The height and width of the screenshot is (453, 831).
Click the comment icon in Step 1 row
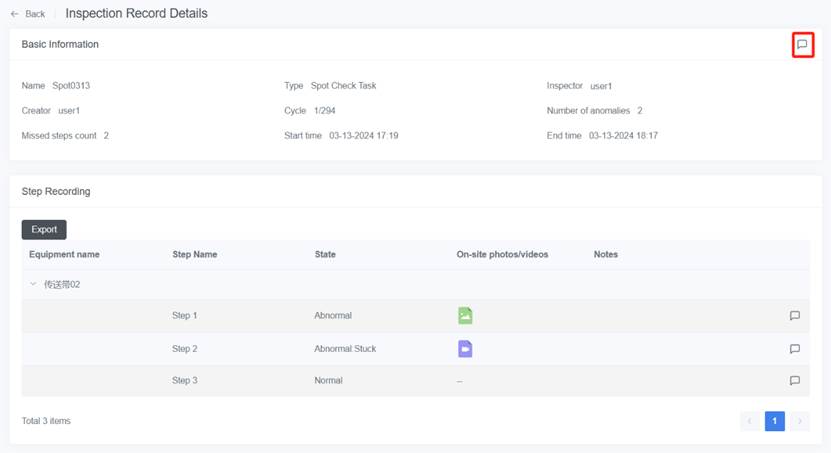click(x=795, y=316)
